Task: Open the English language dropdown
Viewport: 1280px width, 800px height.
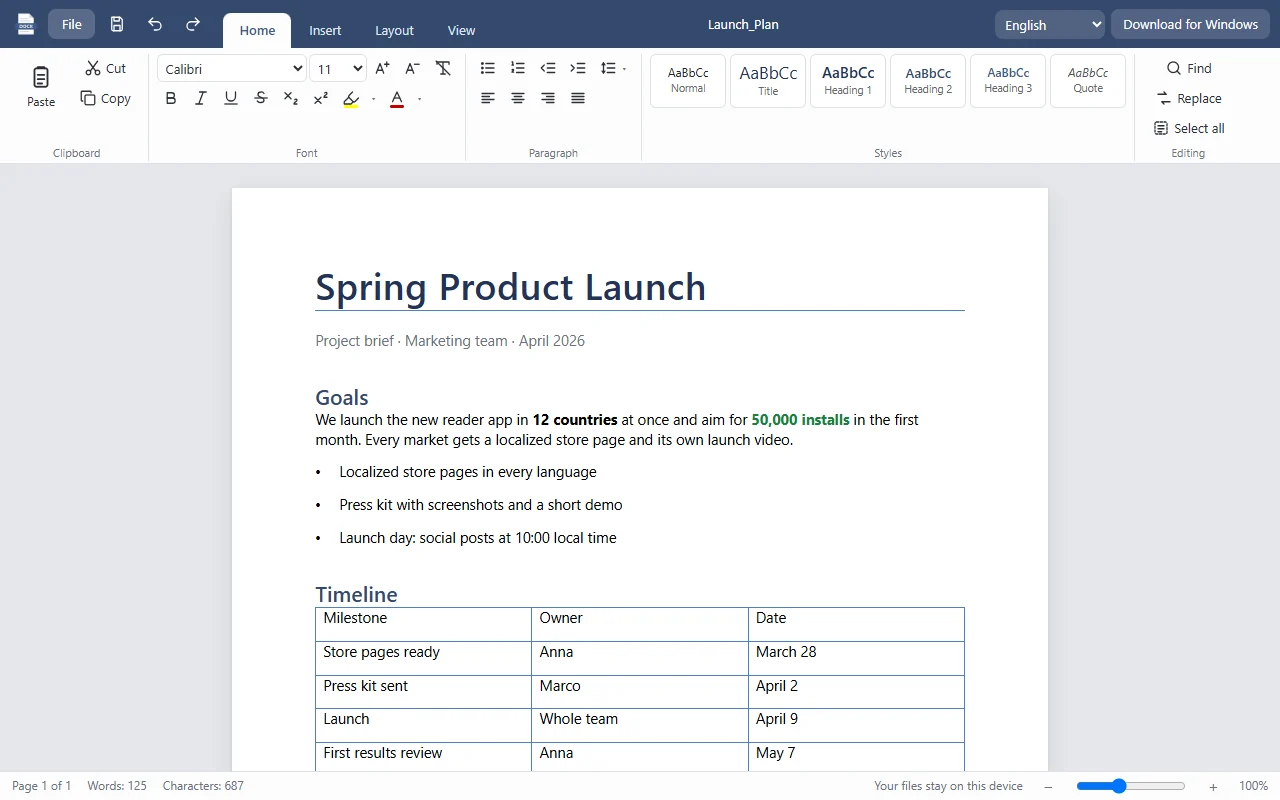Action: (x=1050, y=25)
